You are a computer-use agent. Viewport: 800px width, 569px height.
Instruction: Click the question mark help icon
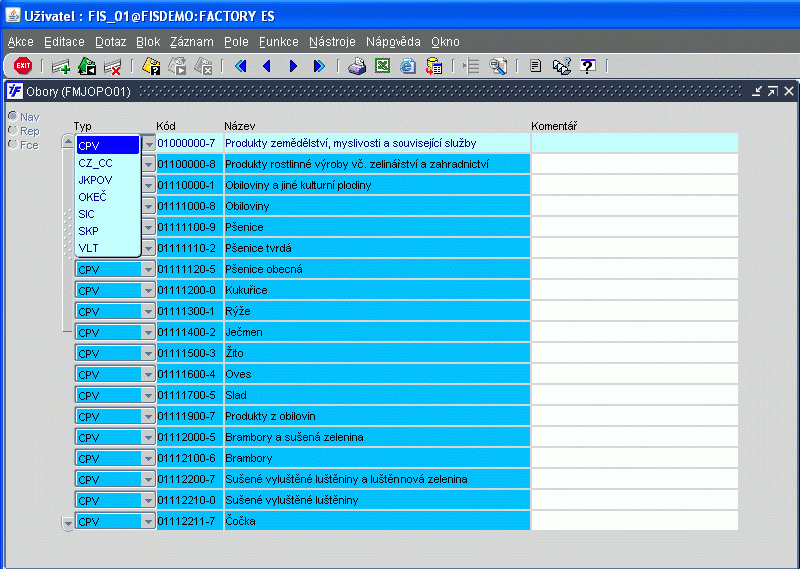coord(588,66)
